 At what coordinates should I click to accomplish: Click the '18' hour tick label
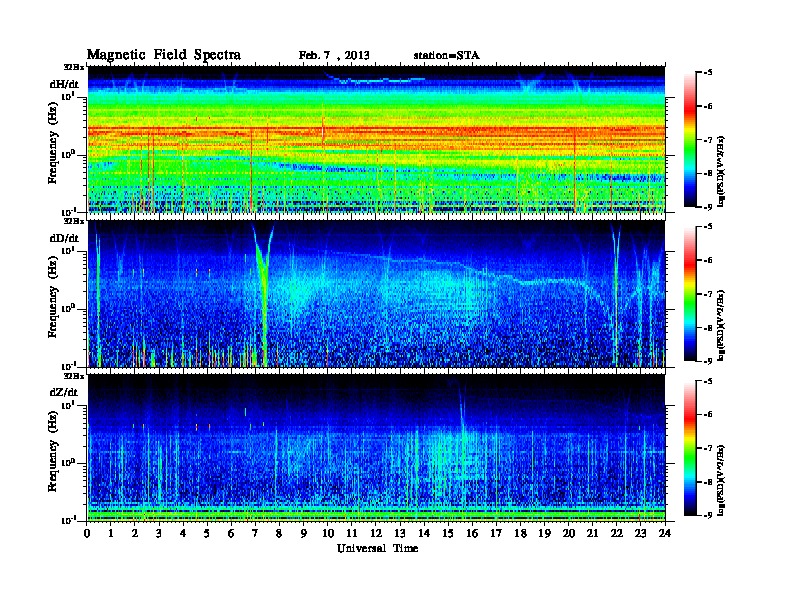pyautogui.click(x=520, y=533)
